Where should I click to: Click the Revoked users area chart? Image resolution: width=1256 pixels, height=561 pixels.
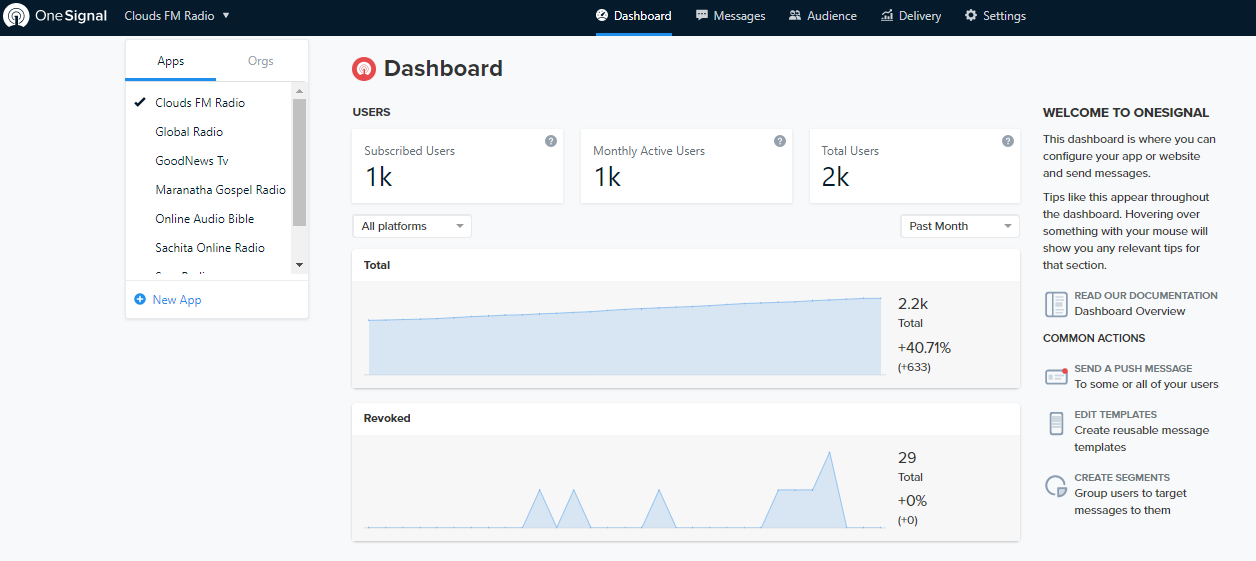coord(625,488)
